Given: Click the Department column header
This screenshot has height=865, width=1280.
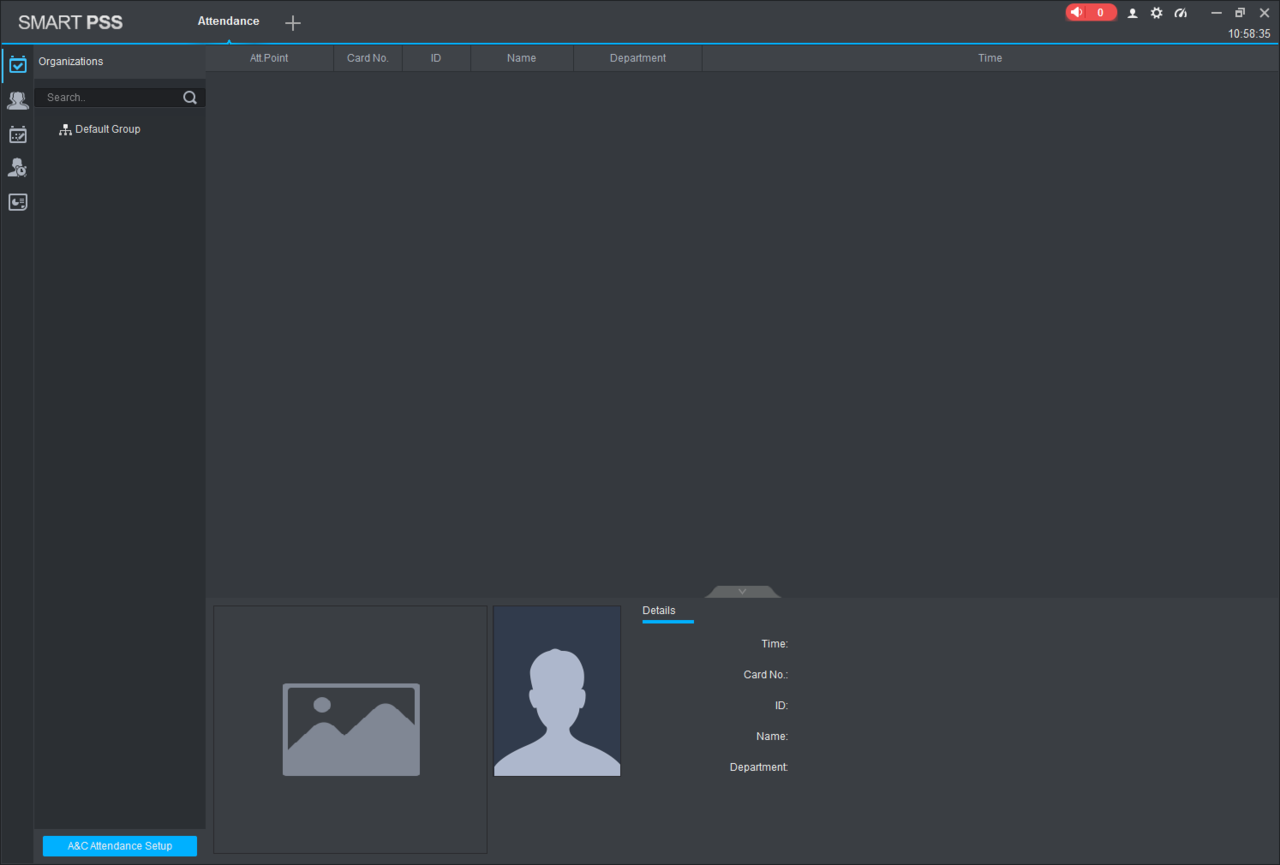Looking at the screenshot, I should tap(638, 58).
